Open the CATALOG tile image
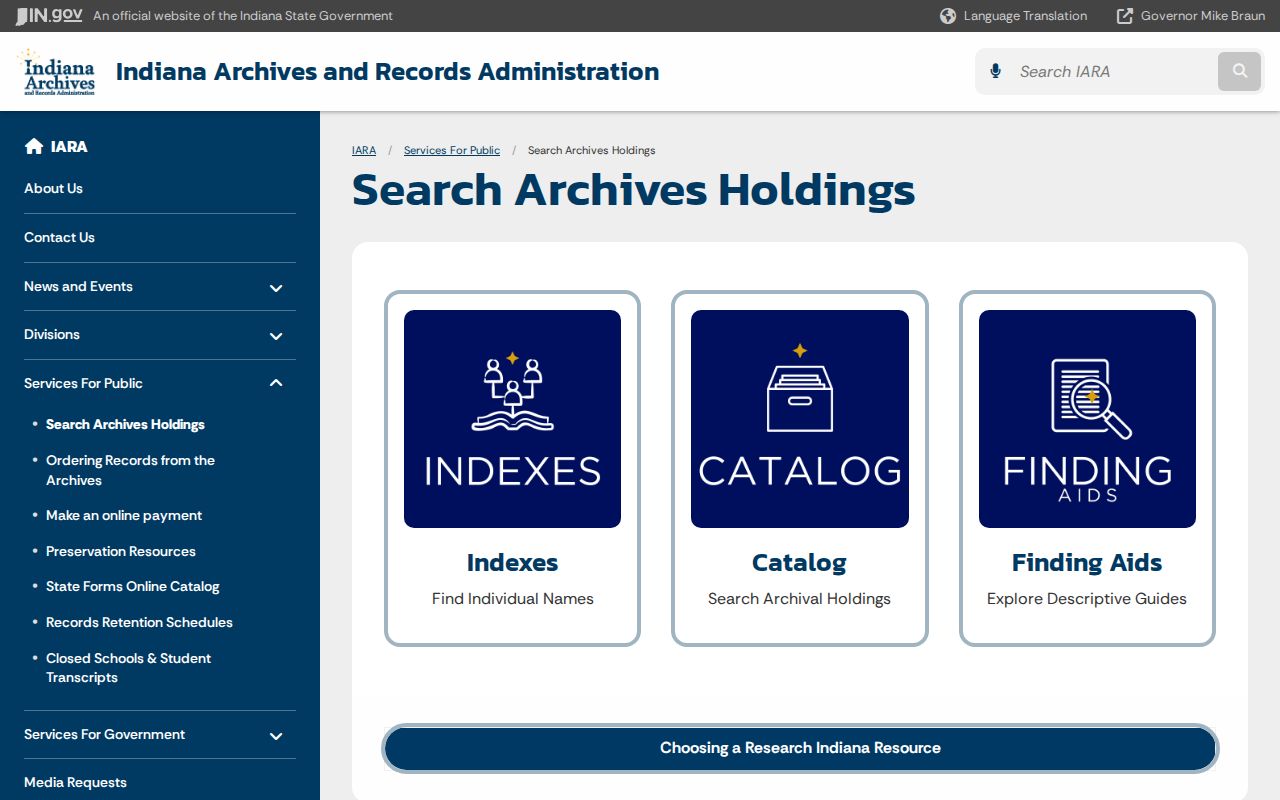This screenshot has height=800, width=1280. pos(800,419)
